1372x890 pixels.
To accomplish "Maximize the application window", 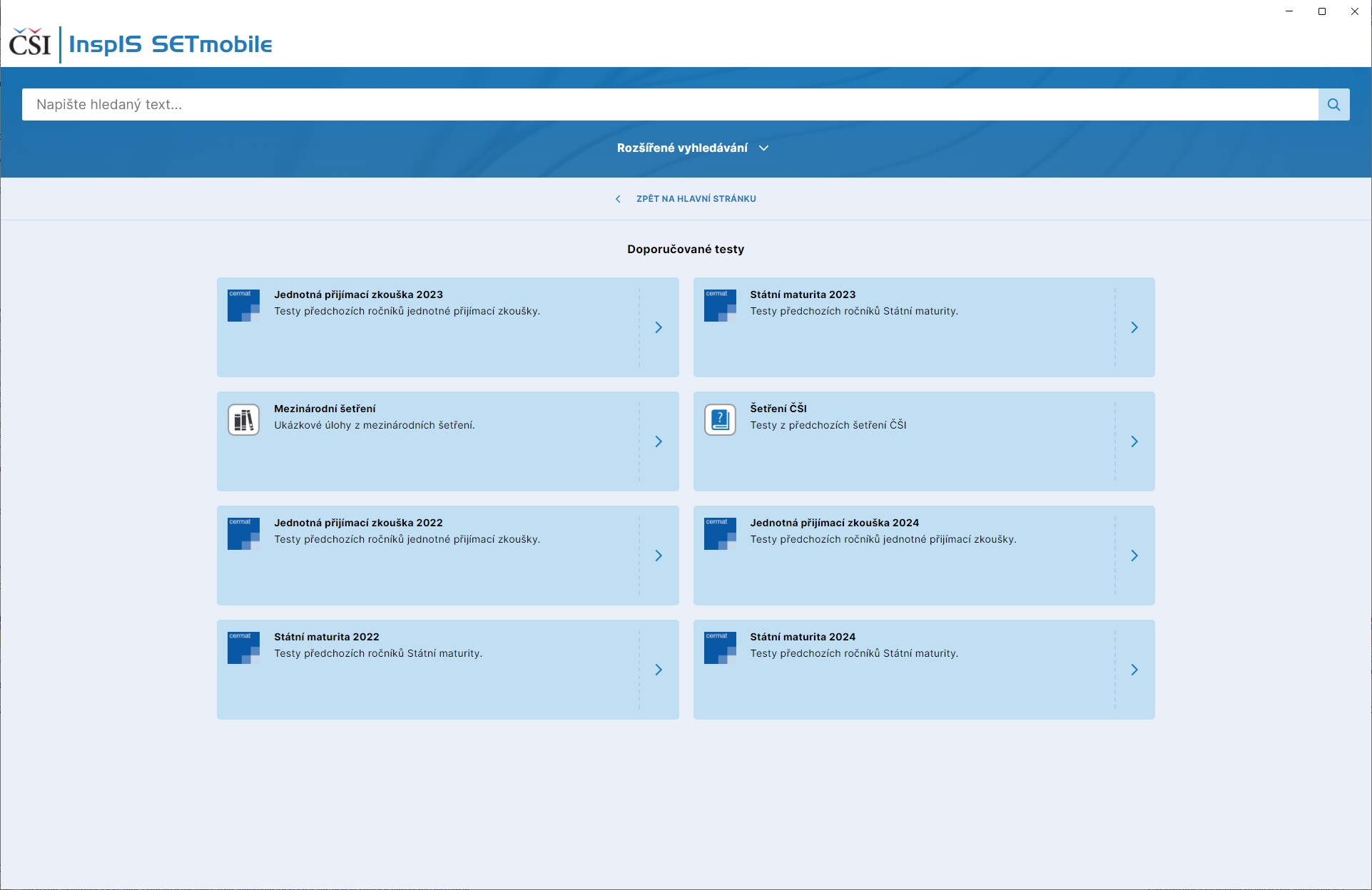I will (x=1322, y=11).
